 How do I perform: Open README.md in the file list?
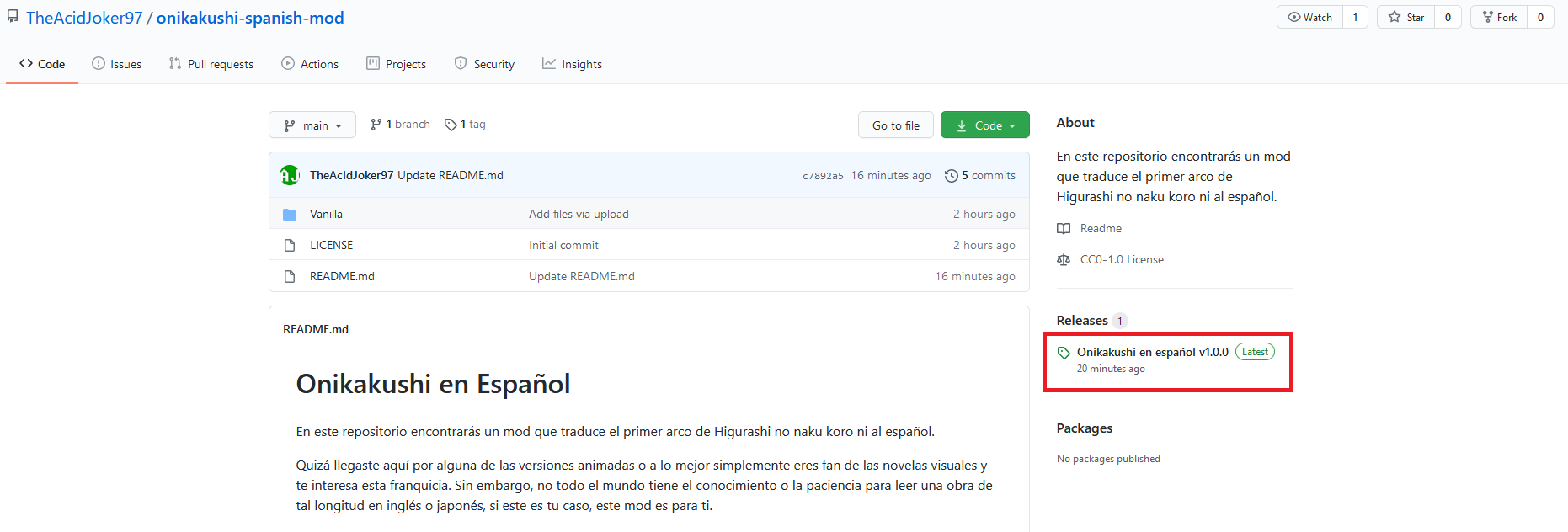[342, 276]
